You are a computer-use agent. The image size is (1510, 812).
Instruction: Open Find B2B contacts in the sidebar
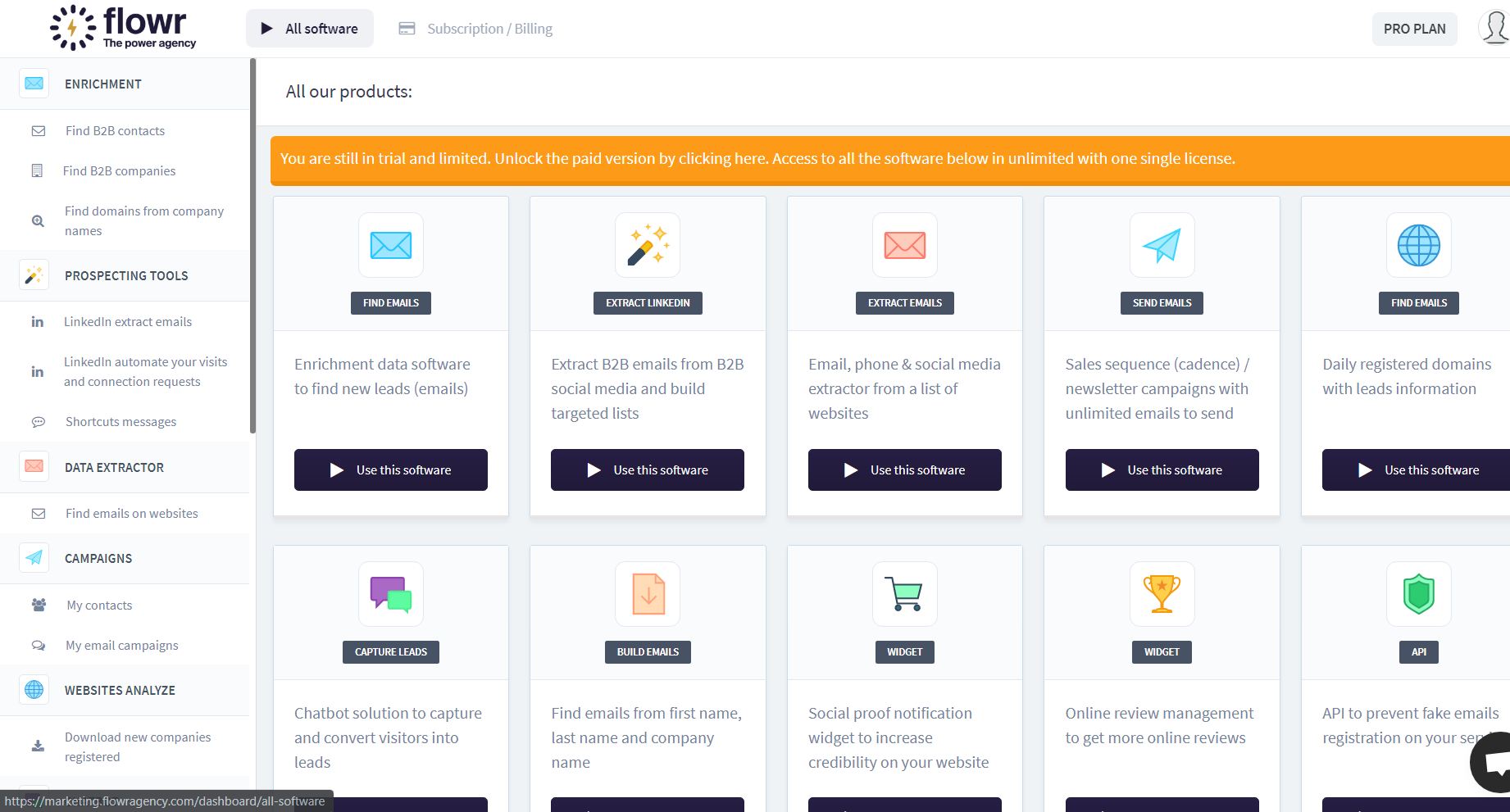tap(114, 130)
